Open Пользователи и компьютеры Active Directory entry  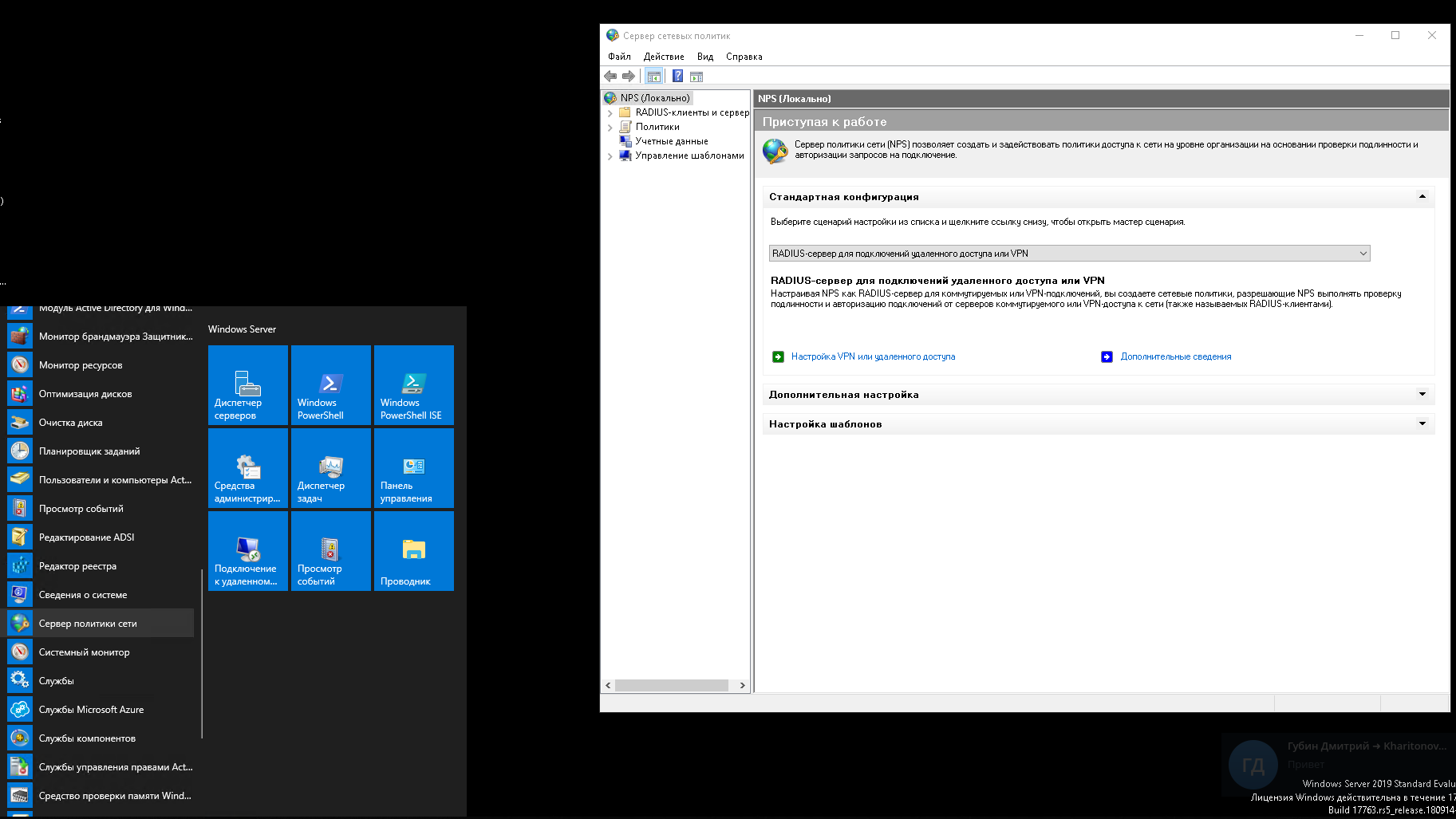[x=100, y=480]
